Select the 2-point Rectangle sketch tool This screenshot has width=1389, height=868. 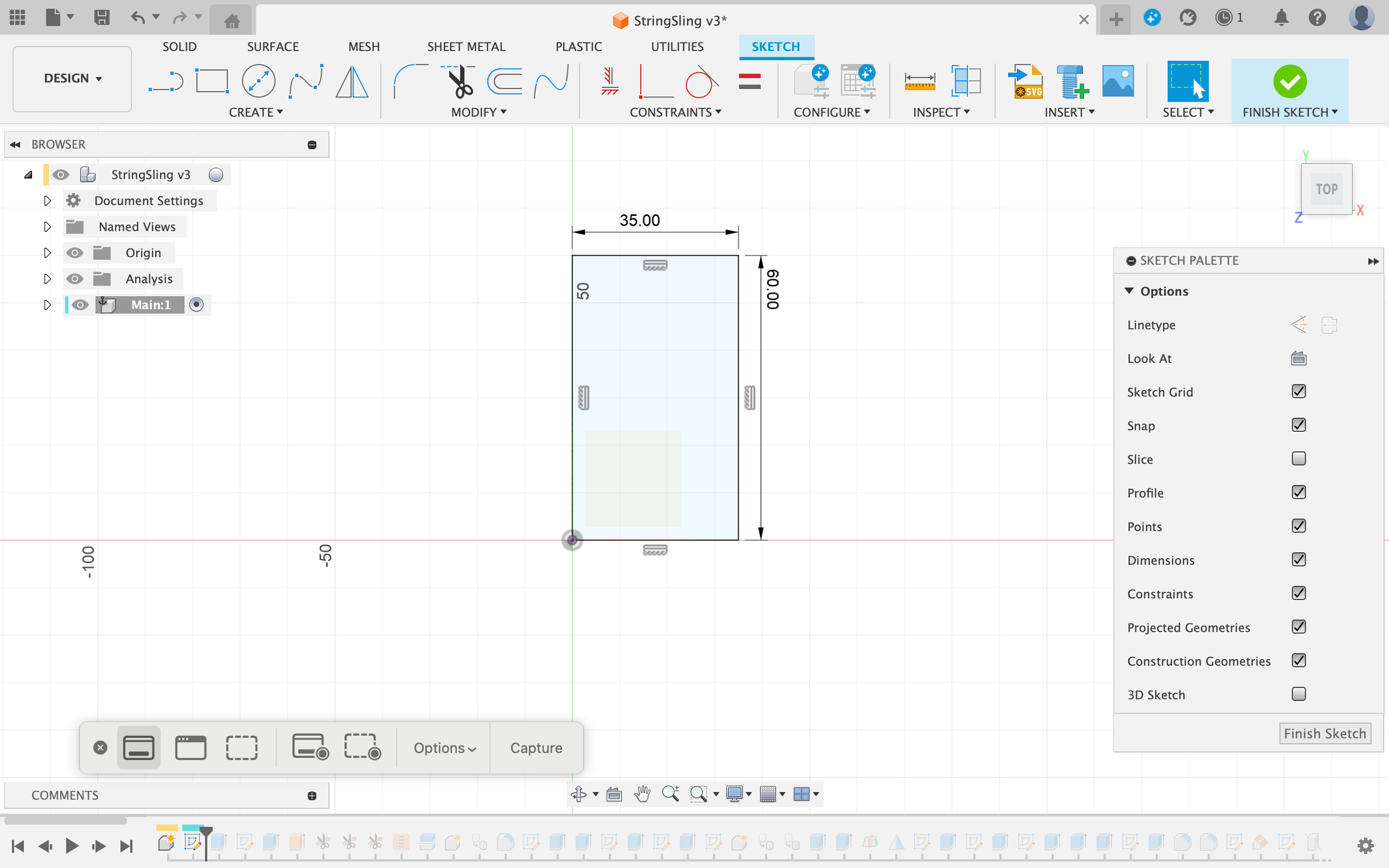(212, 82)
